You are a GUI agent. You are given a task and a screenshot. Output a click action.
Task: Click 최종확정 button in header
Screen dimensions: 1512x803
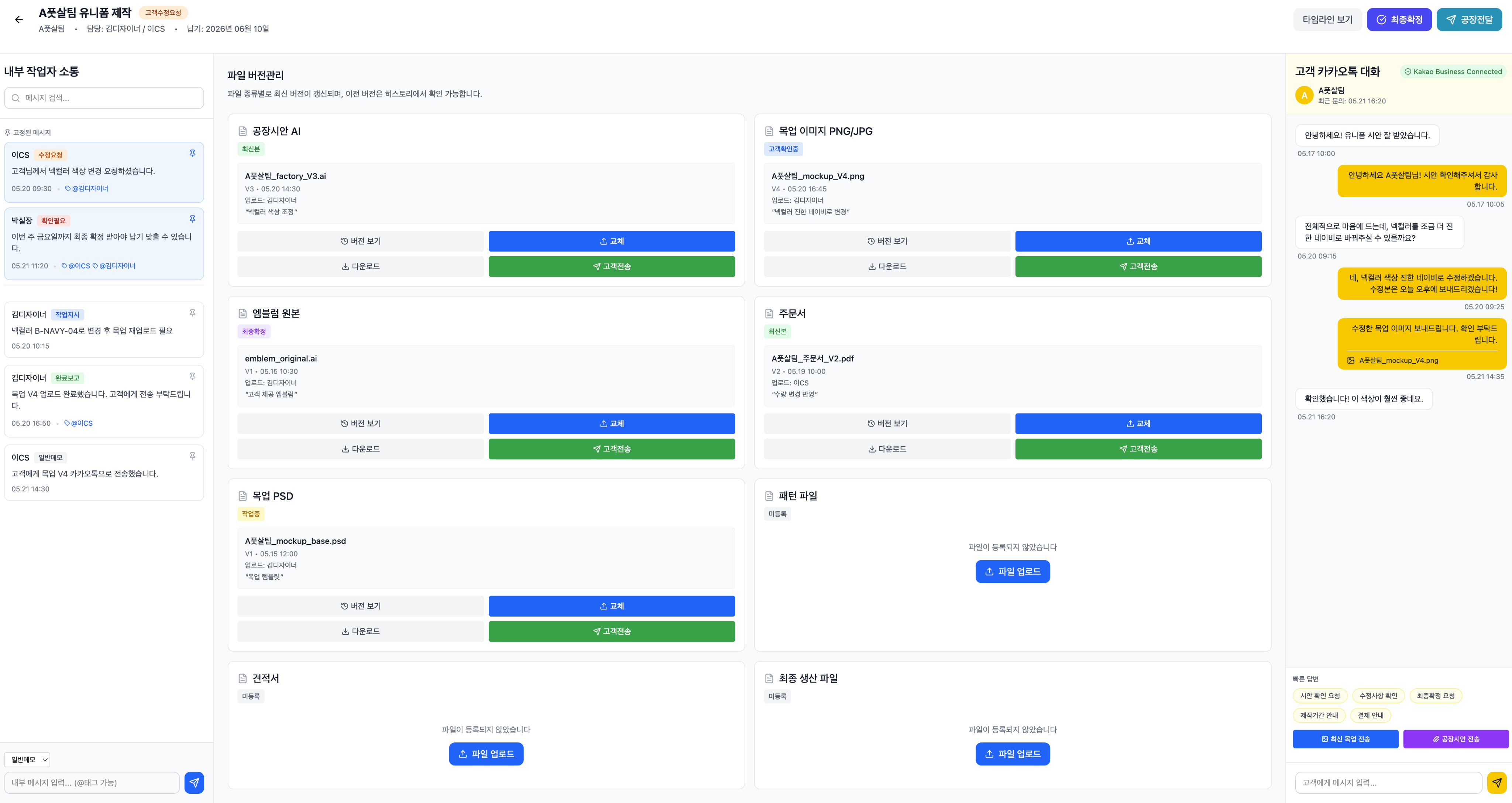[1399, 20]
